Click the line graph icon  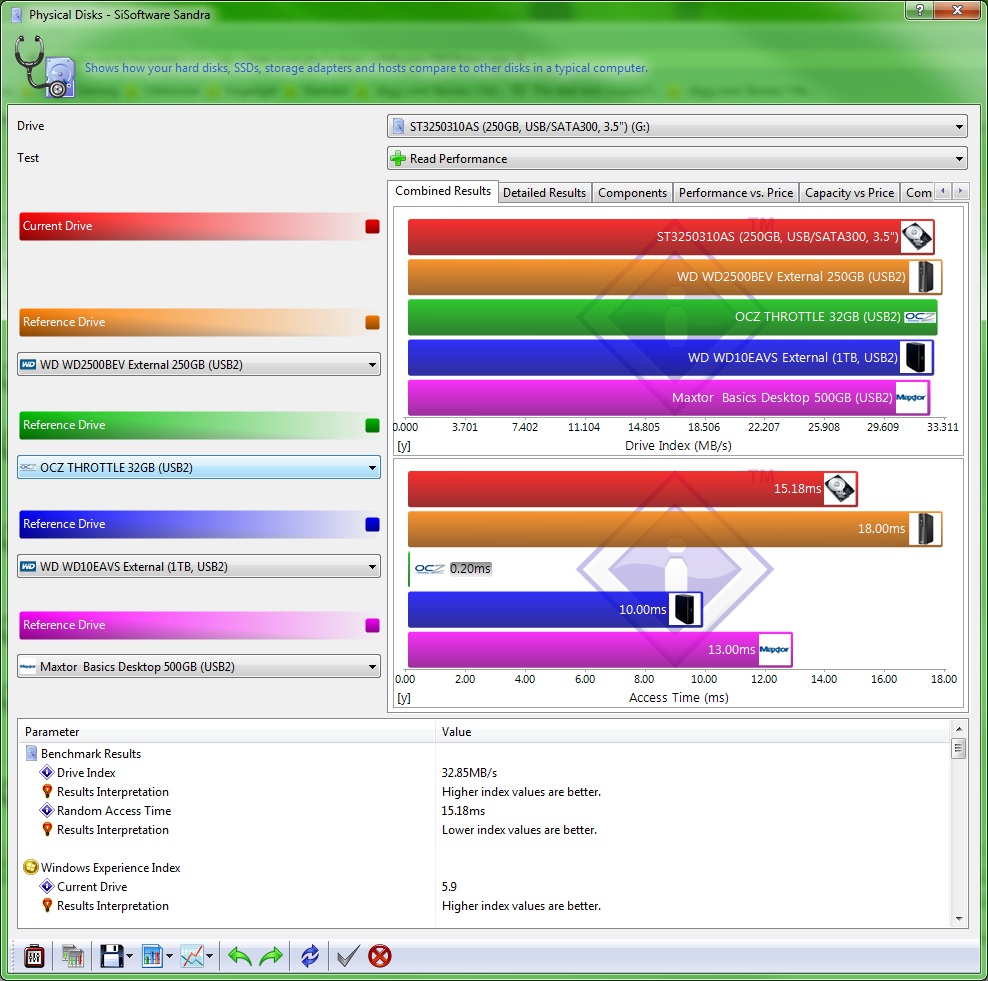click(x=192, y=956)
